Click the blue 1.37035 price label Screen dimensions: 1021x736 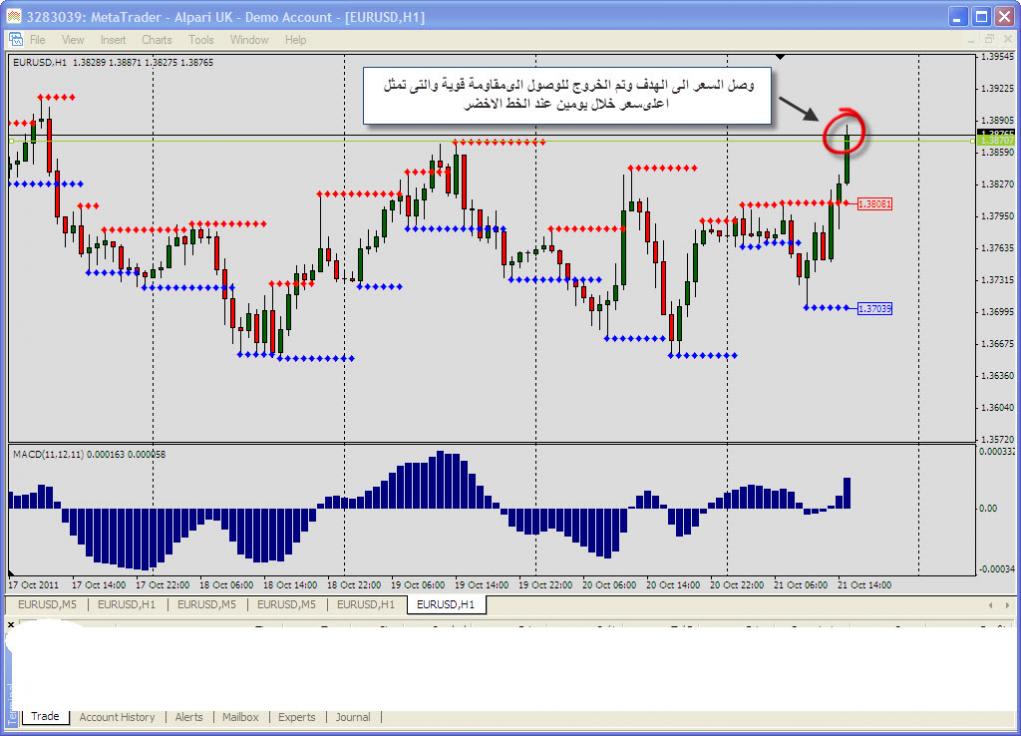coord(874,308)
